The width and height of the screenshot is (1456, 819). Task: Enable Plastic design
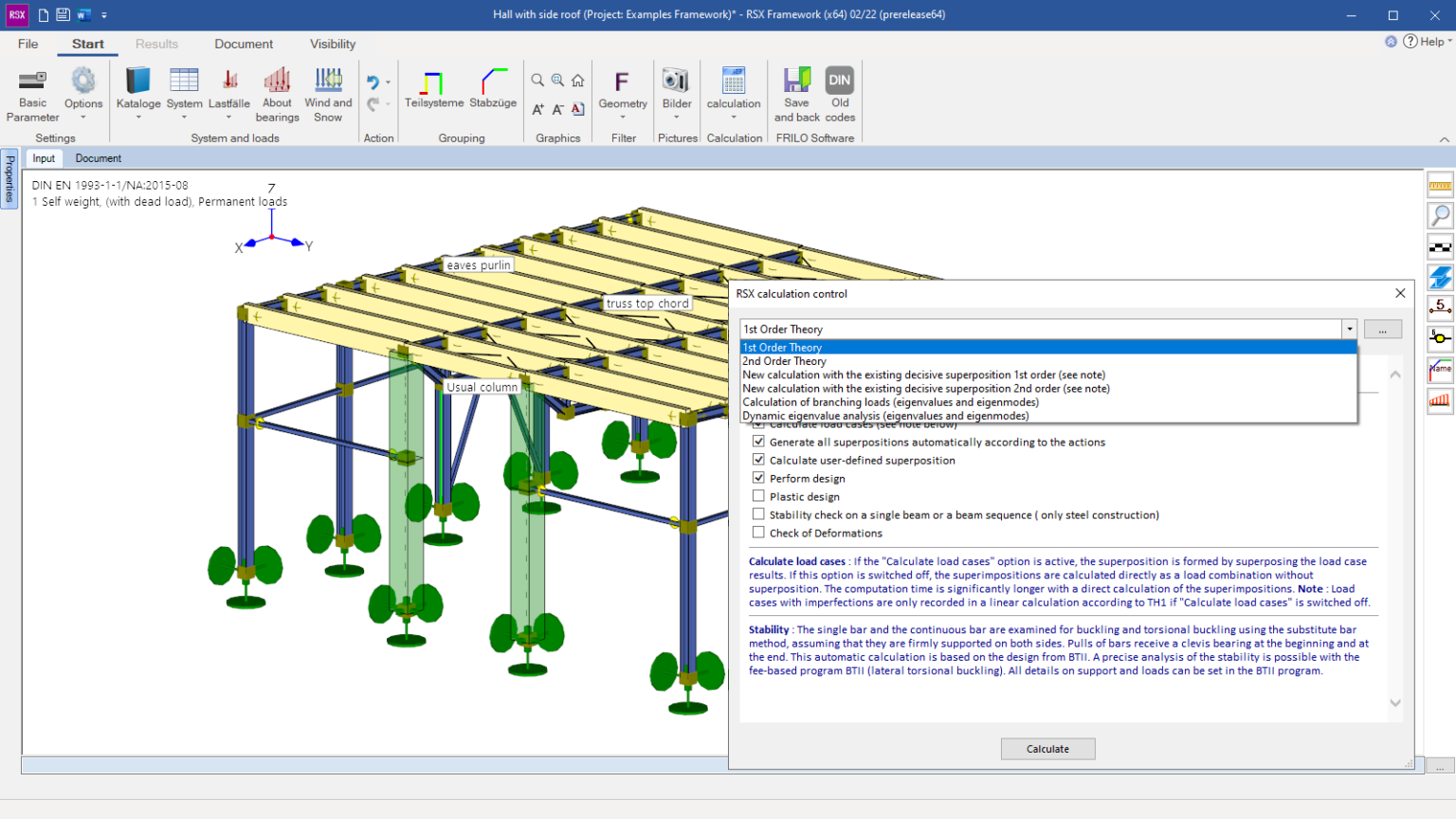click(758, 495)
